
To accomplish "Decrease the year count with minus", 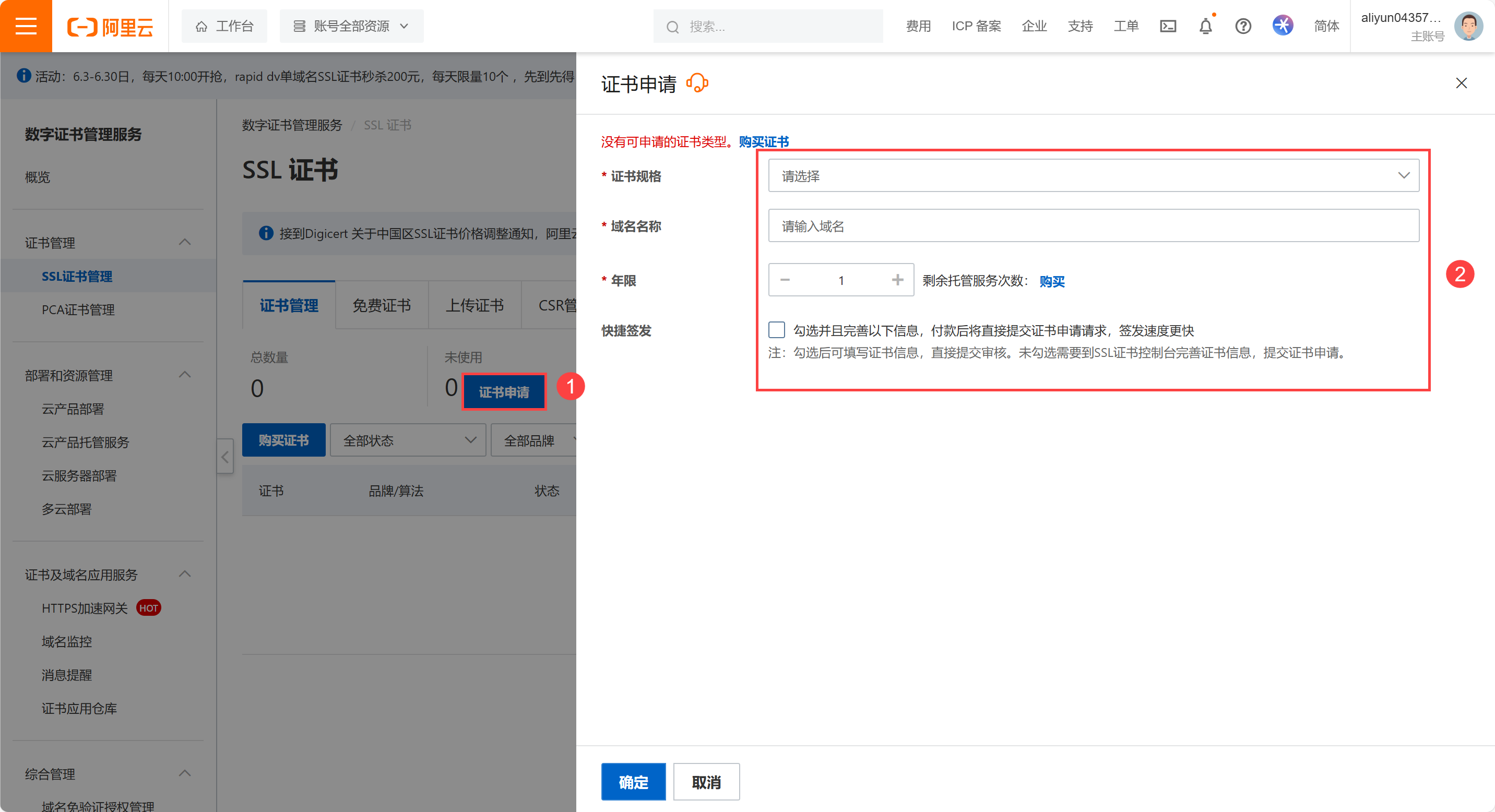I will 785,280.
